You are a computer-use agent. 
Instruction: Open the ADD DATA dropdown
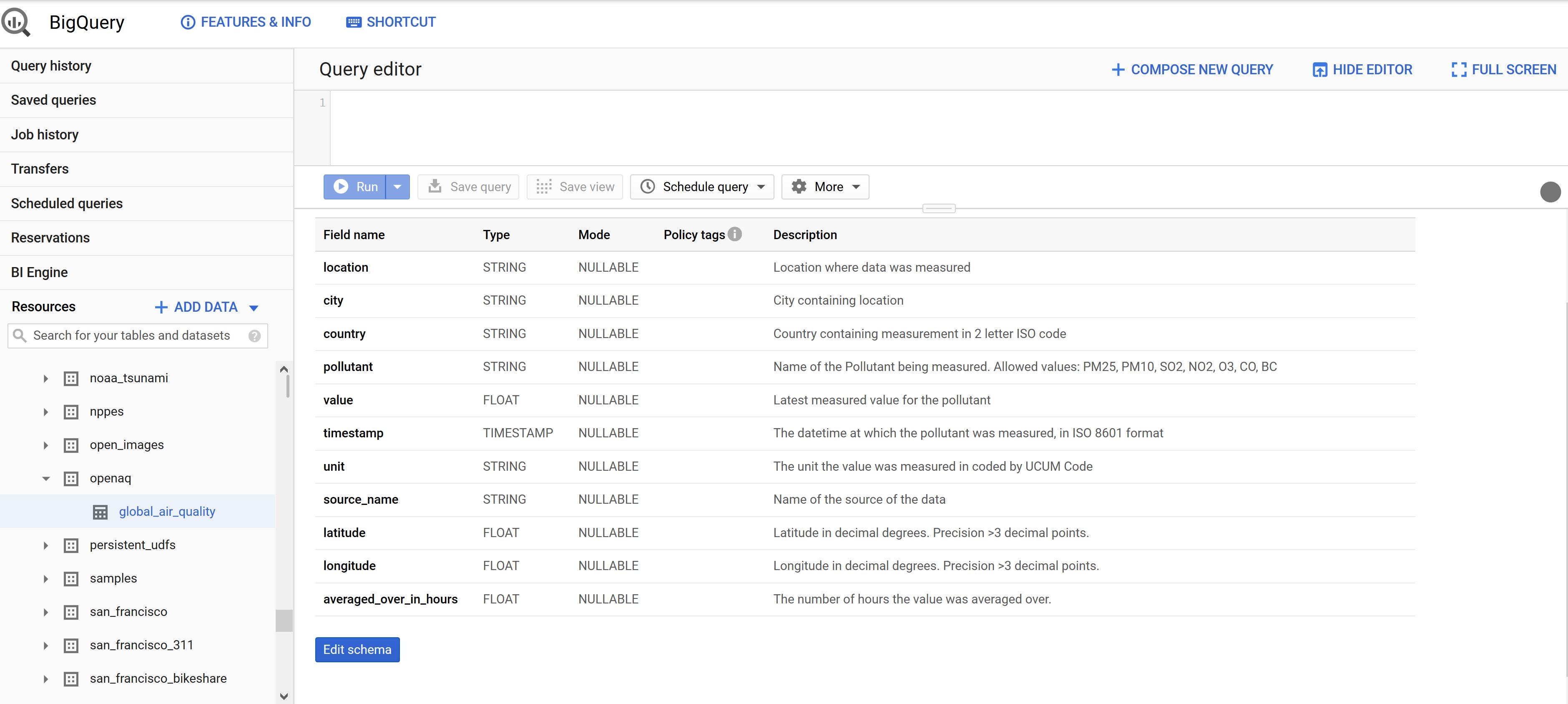point(254,307)
